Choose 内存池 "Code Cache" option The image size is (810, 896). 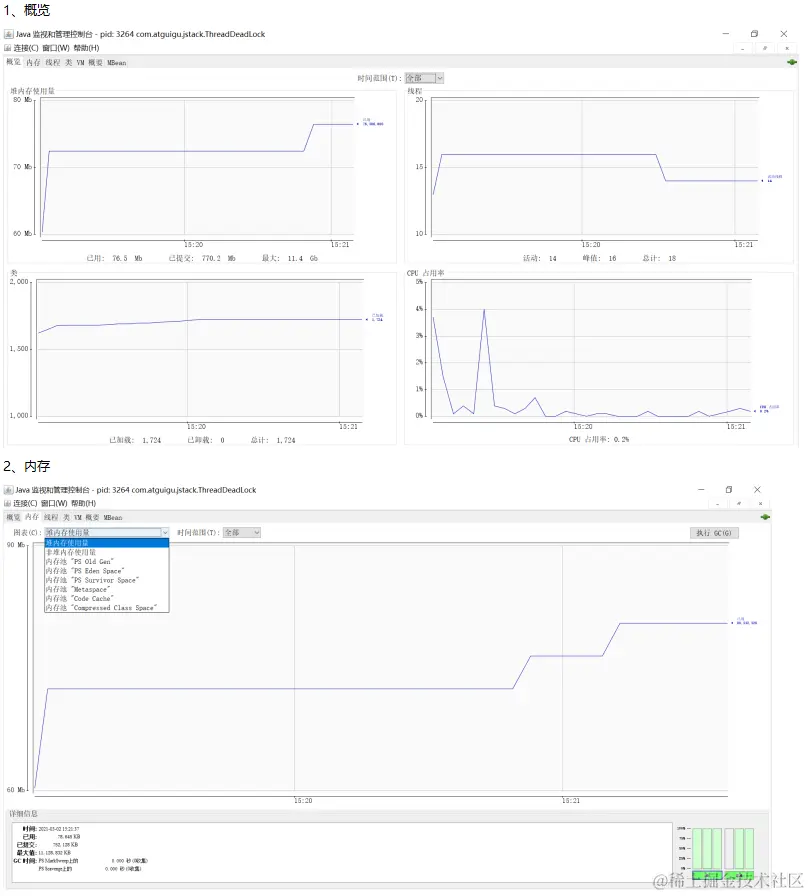tap(107, 598)
